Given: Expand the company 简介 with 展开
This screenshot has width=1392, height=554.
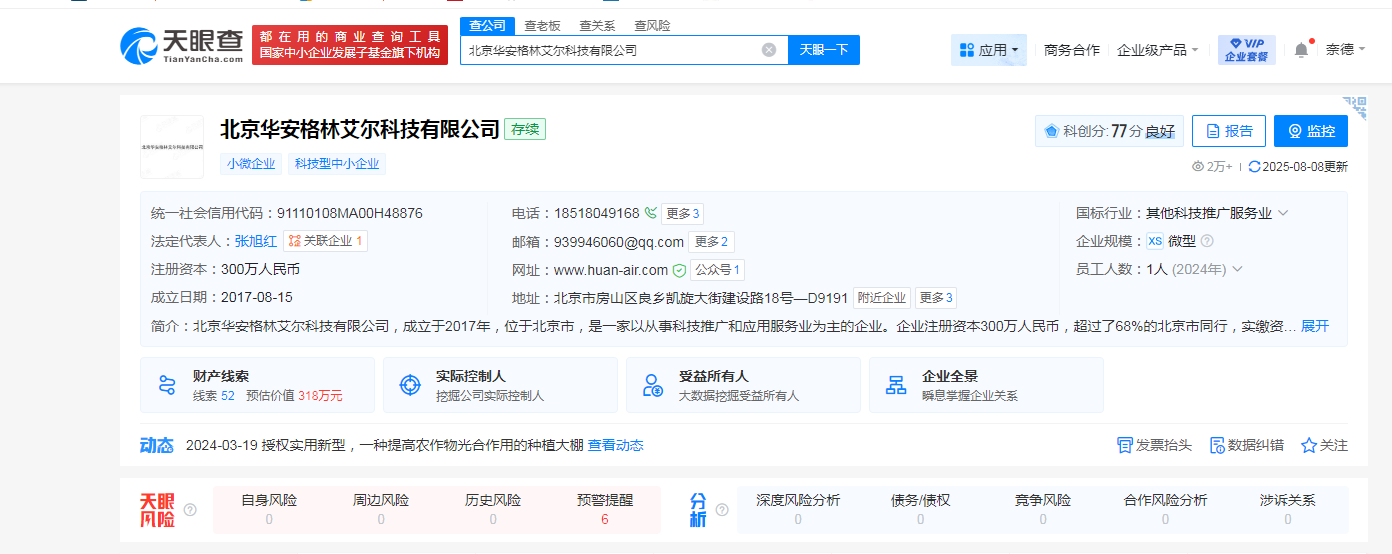Looking at the screenshot, I should (x=1315, y=326).
